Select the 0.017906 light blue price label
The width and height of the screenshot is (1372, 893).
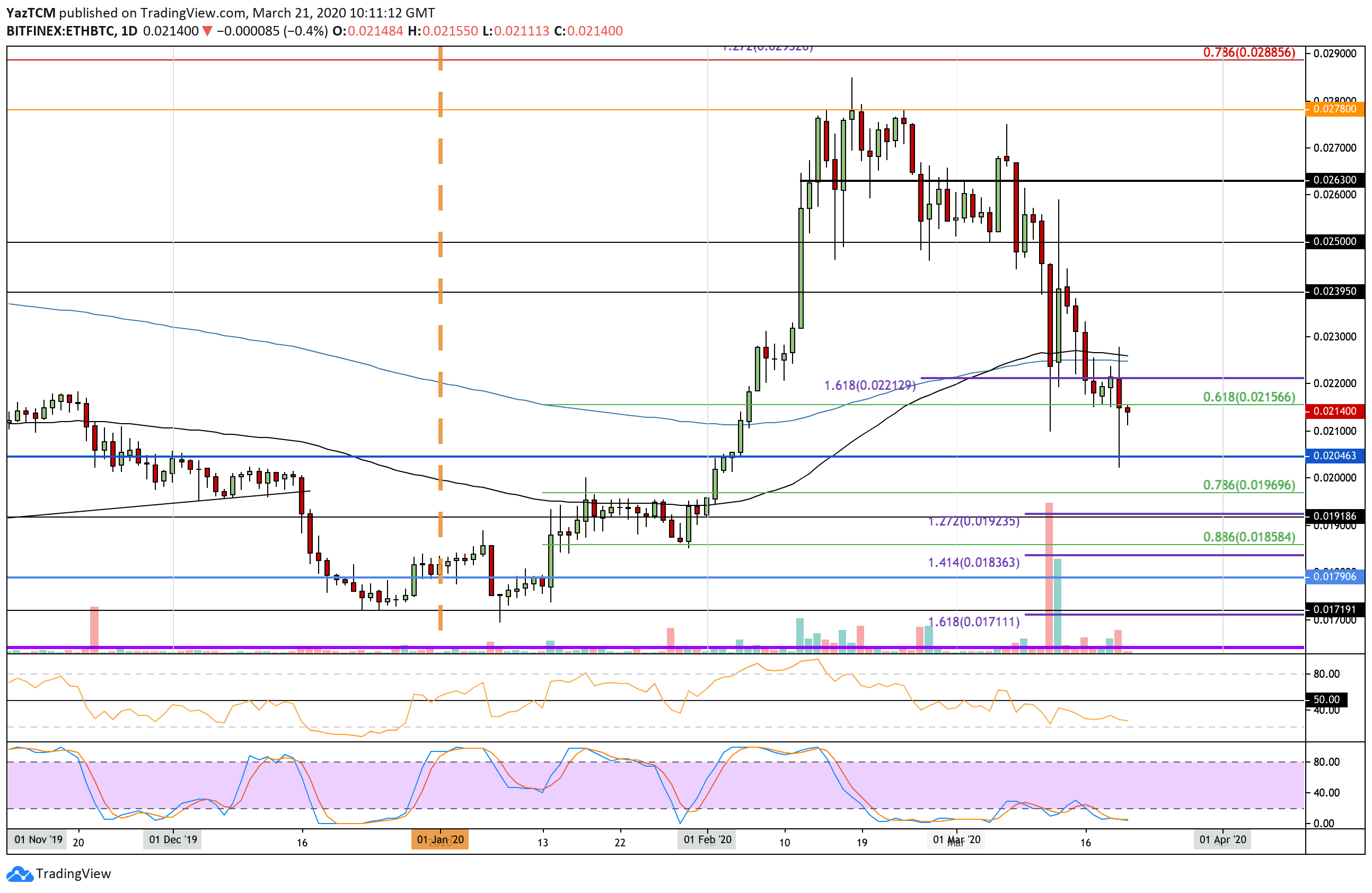tap(1335, 577)
